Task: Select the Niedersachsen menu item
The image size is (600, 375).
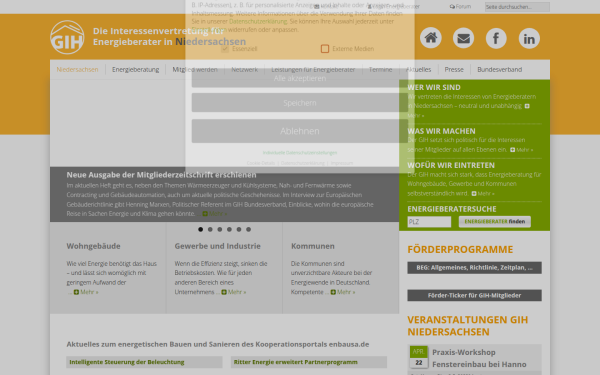Action: coord(77,69)
